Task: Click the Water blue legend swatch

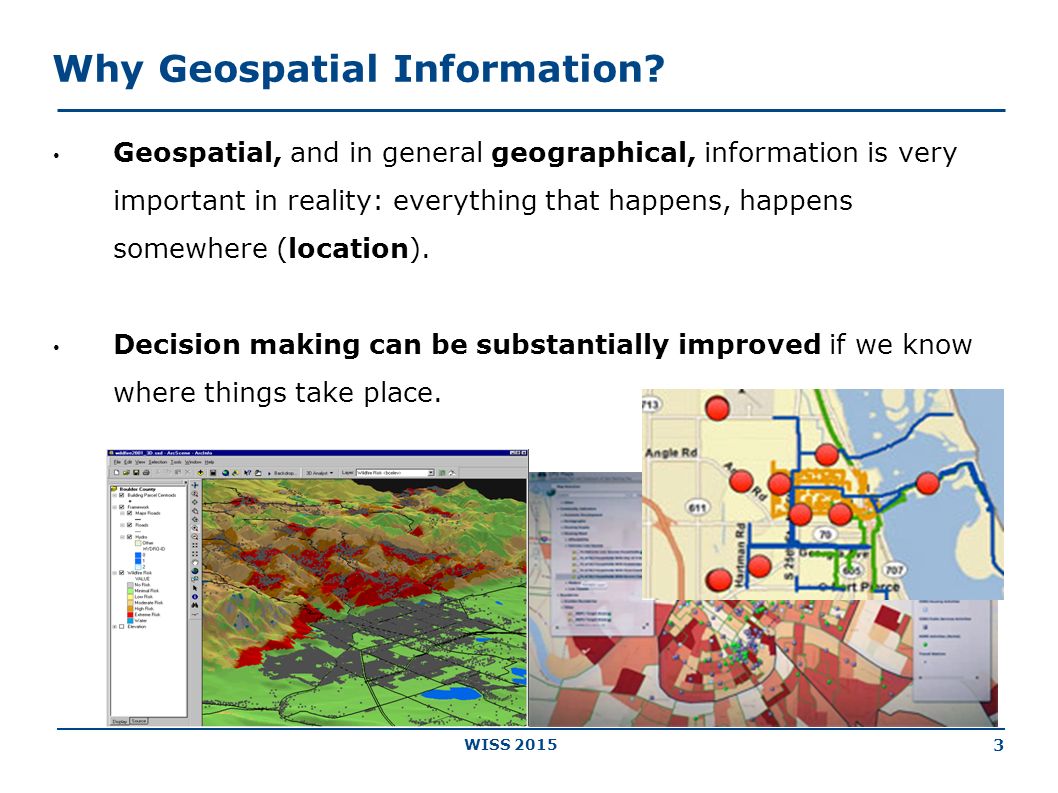Action: [x=130, y=621]
